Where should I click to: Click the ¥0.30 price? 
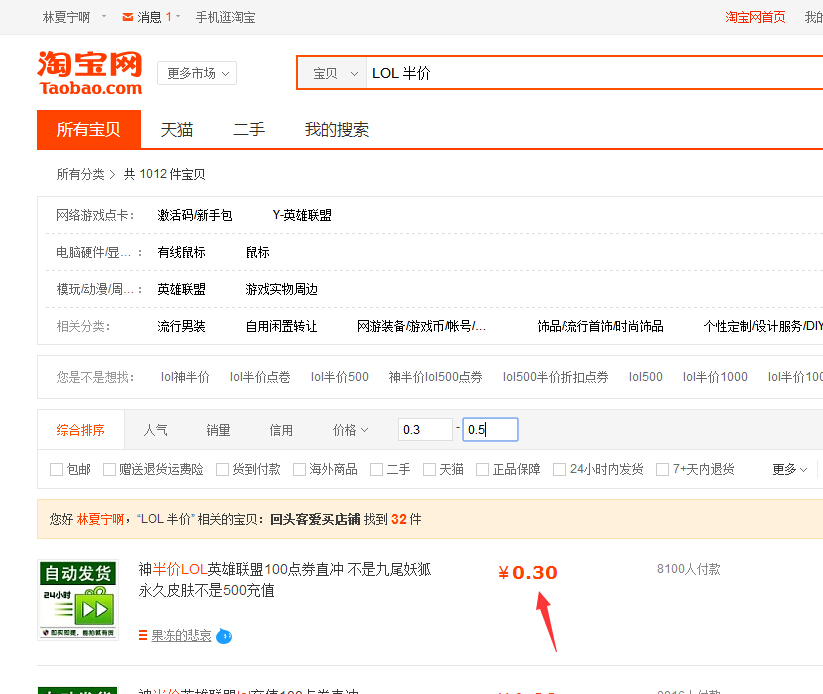click(x=527, y=572)
